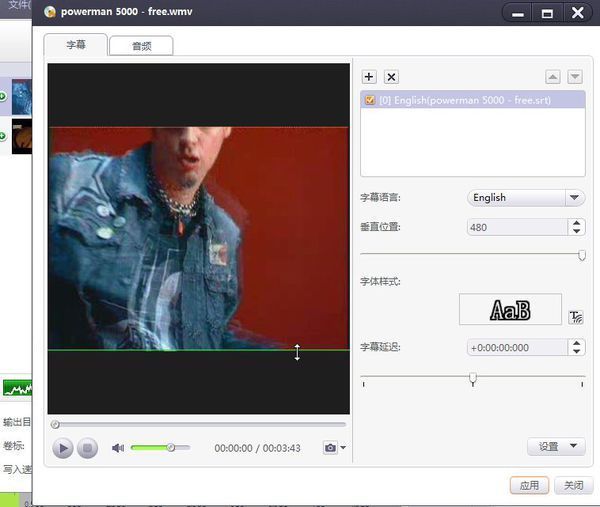Select the blue video thumbnail in background window
This screenshot has height=507, width=600.
click(x=22, y=97)
